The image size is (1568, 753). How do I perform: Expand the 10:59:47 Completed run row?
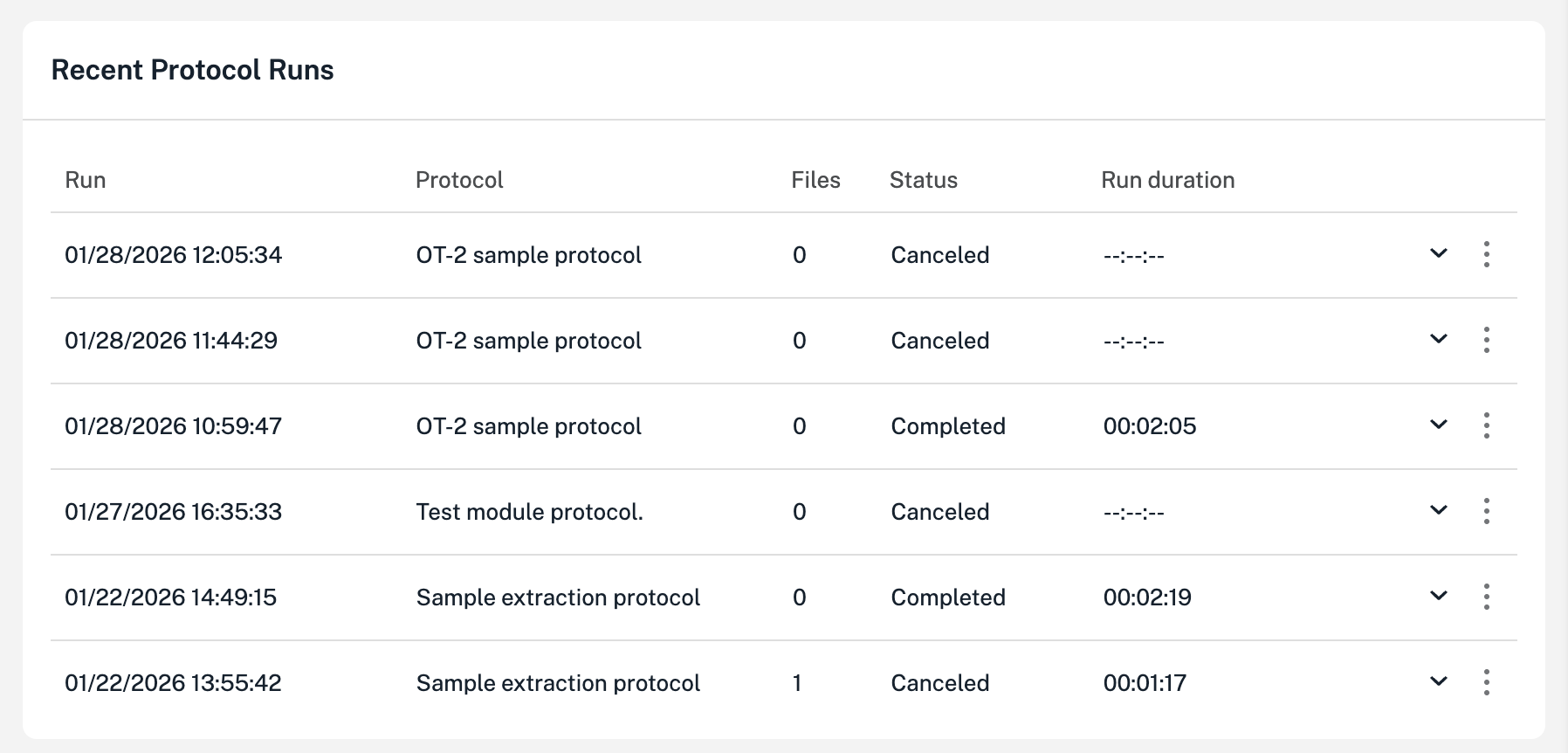pyautogui.click(x=1437, y=425)
